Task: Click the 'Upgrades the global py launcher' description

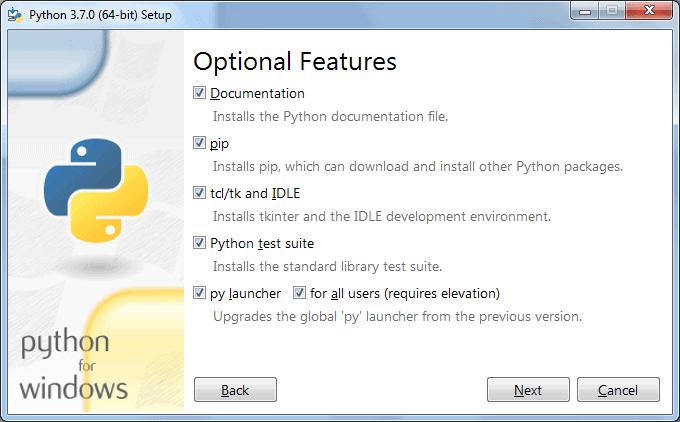Action: point(397,316)
